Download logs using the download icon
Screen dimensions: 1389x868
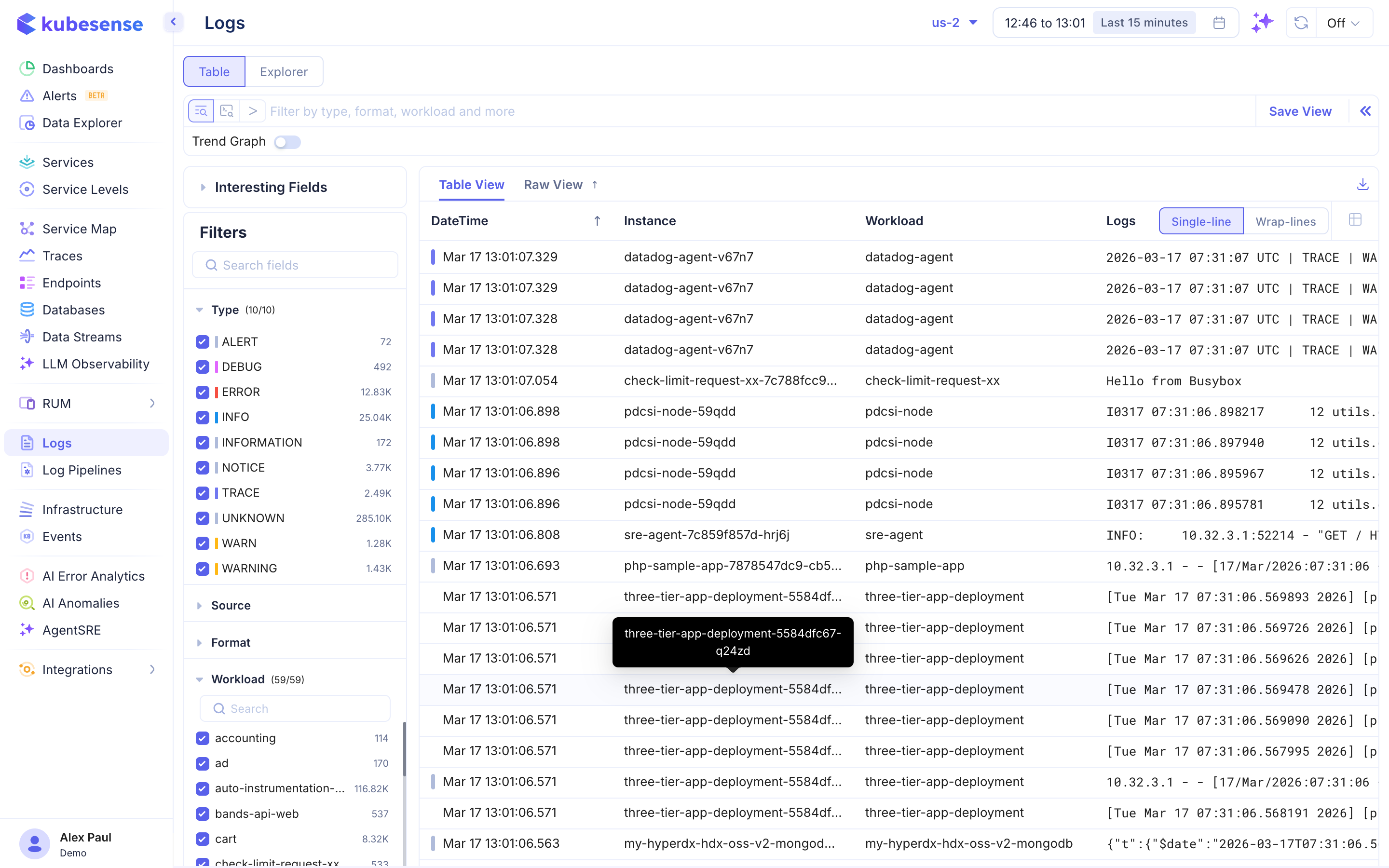1362,184
